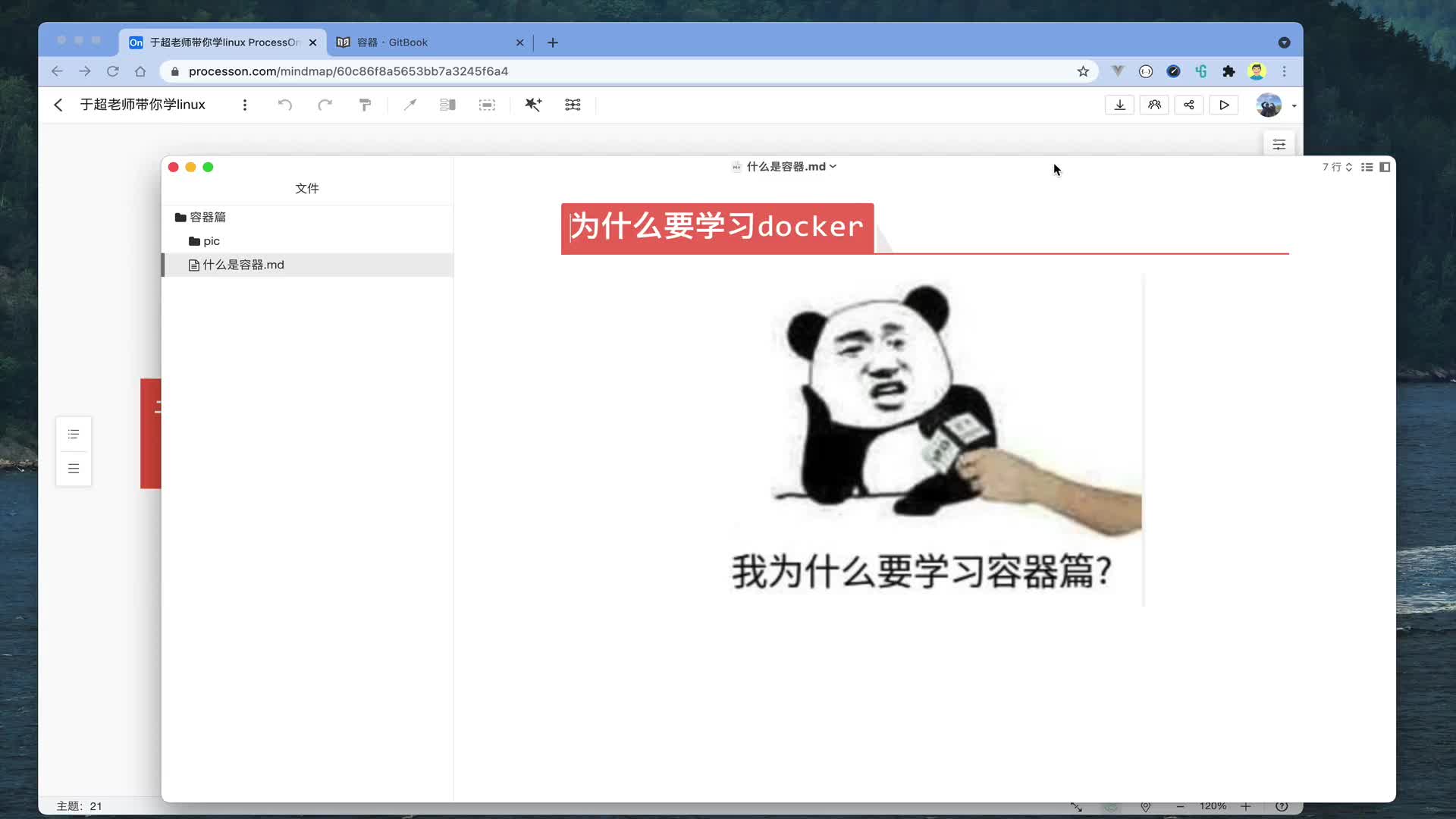This screenshot has height=819, width=1456.
Task: Return to ProcessOn file list with back arrow
Action: [58, 105]
